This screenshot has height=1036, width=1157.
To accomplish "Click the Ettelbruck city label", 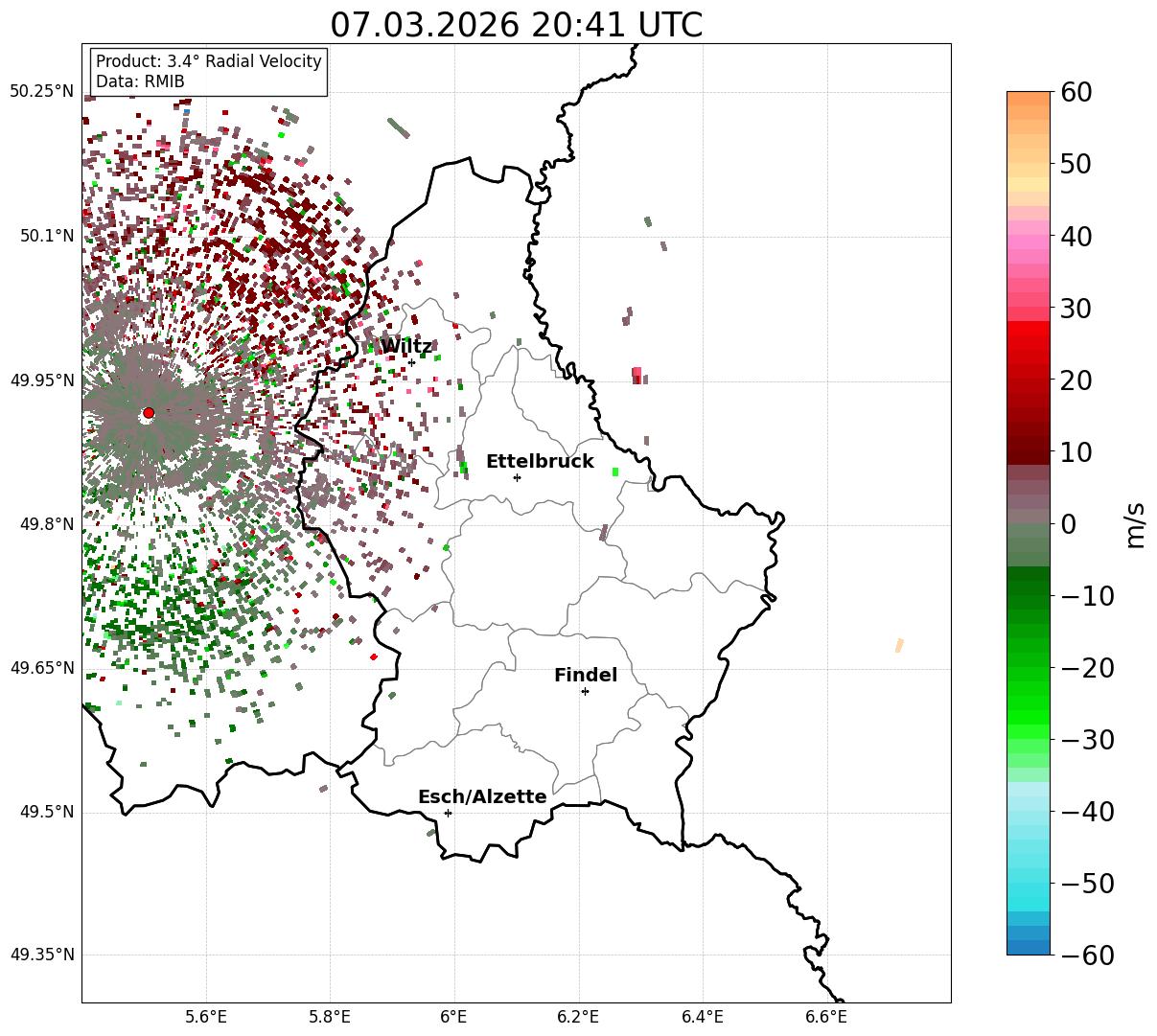I will (x=540, y=462).
